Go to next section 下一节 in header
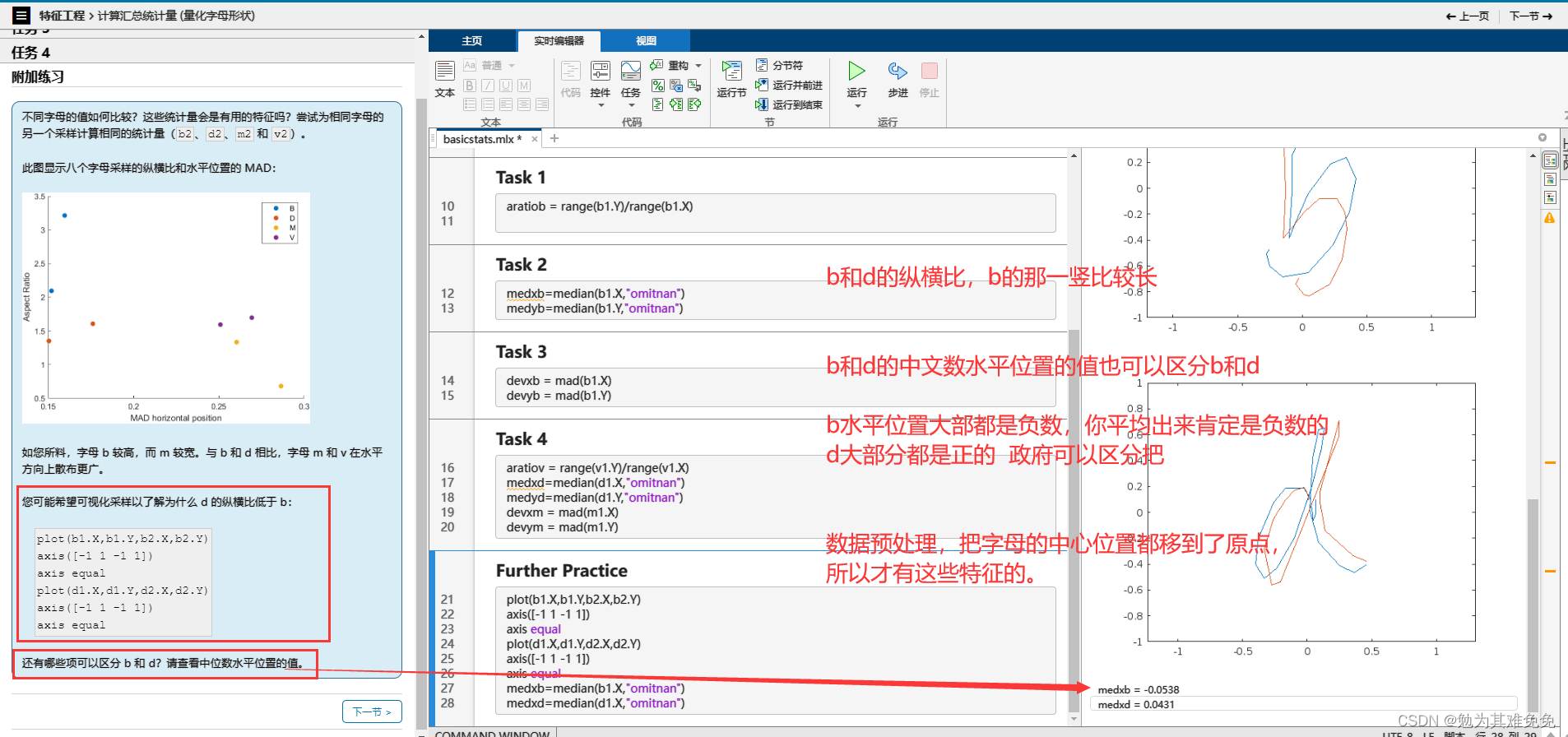1568x737 pixels. click(1531, 16)
